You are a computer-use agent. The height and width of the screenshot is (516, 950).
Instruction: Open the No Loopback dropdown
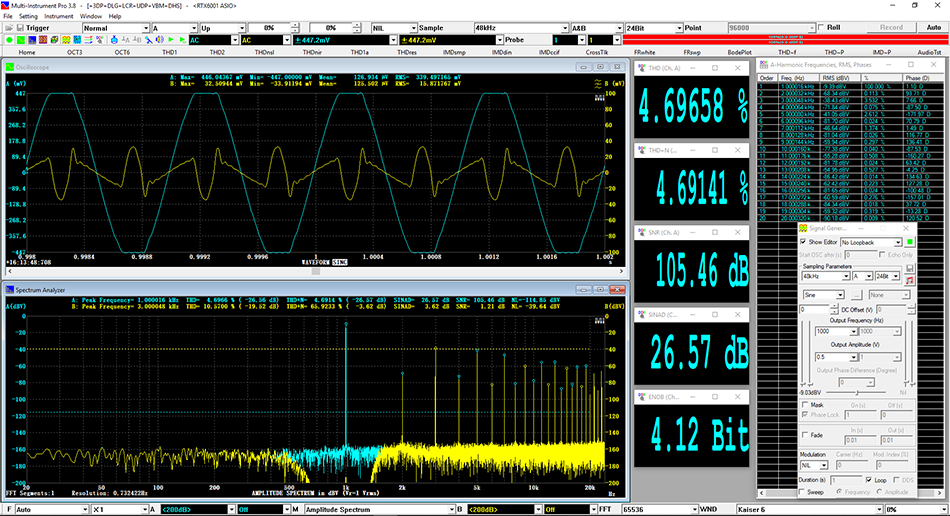coord(871,242)
